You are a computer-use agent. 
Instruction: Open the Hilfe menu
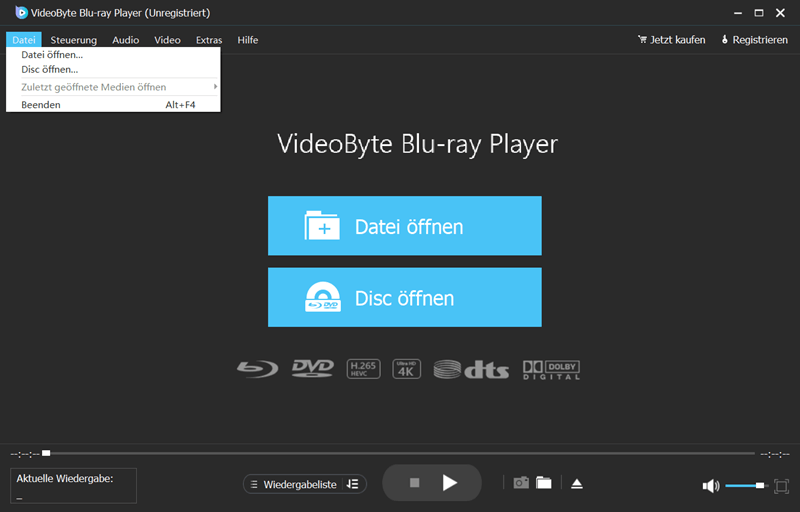(247, 40)
